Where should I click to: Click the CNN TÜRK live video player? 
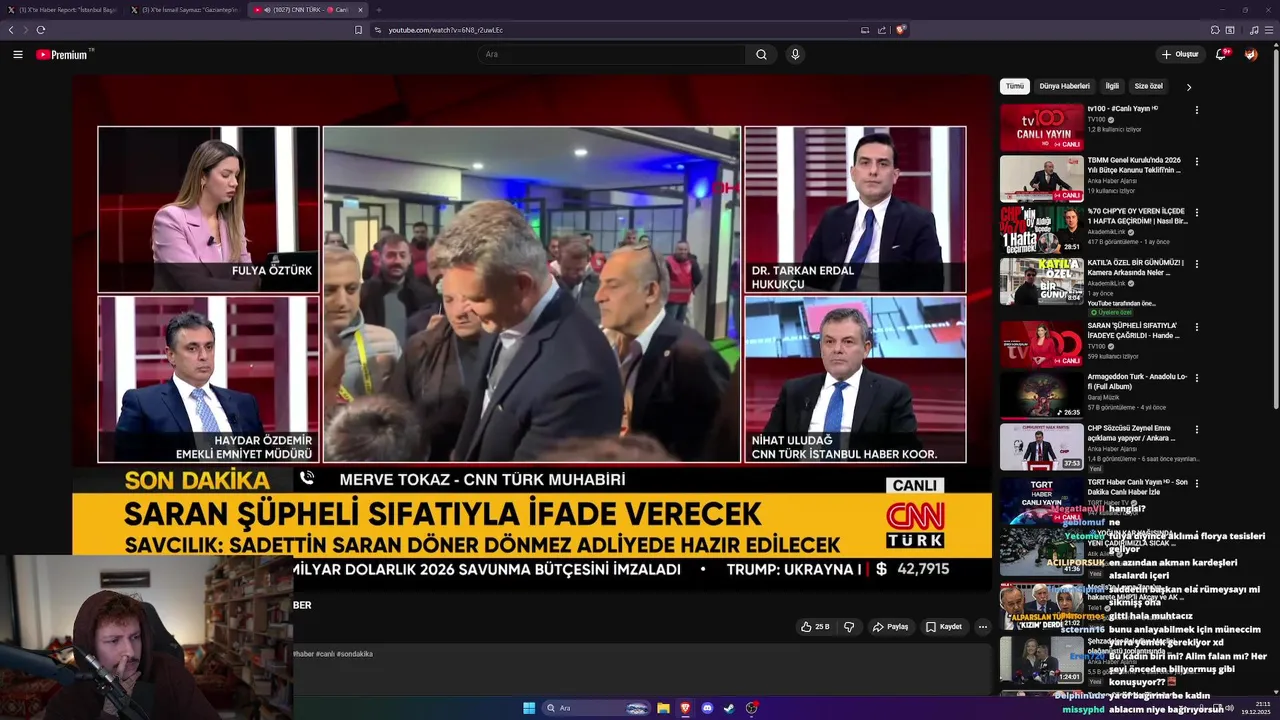coord(532,333)
